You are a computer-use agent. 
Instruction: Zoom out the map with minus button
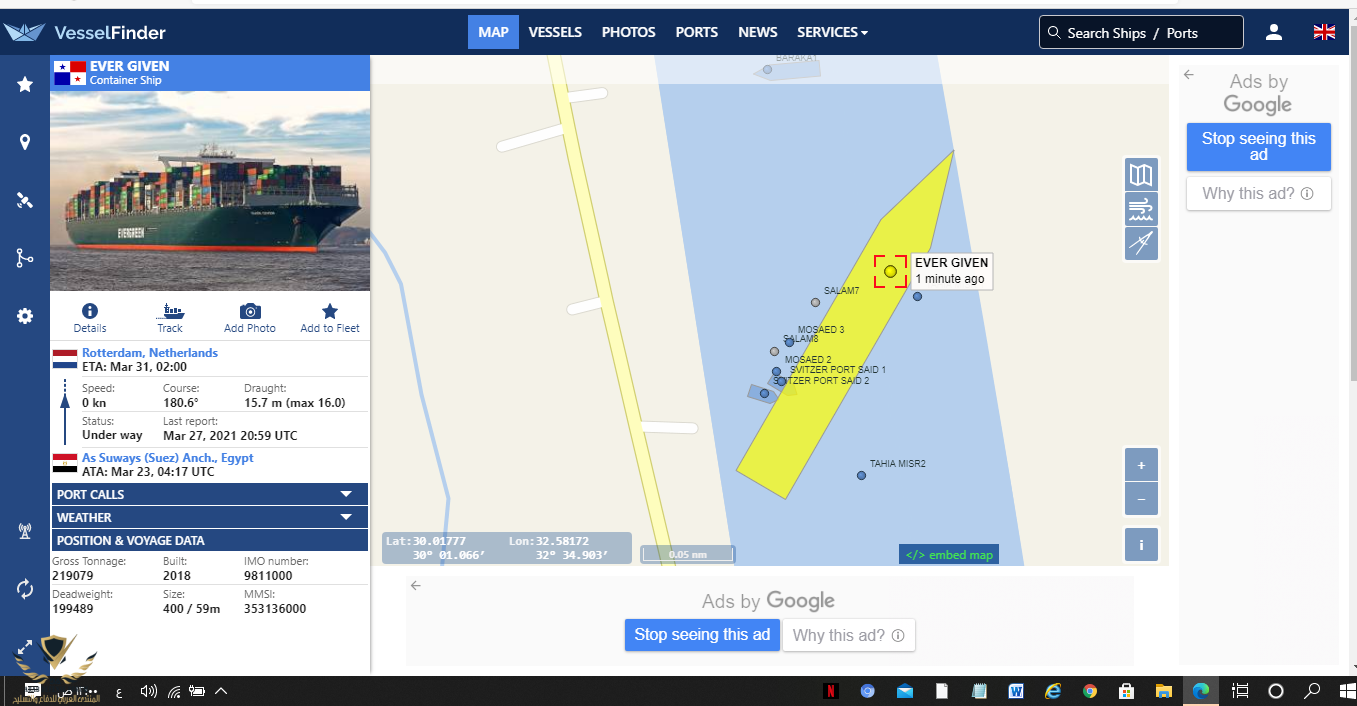pos(1141,498)
